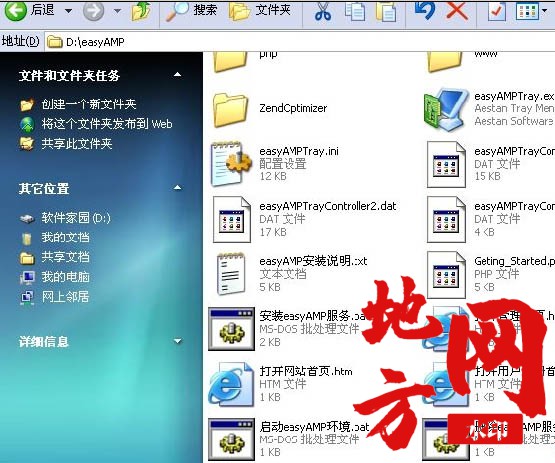Toggle the Folders (文件夹) pane button
Viewport: 555px width, 463px height.
[x=260, y=11]
